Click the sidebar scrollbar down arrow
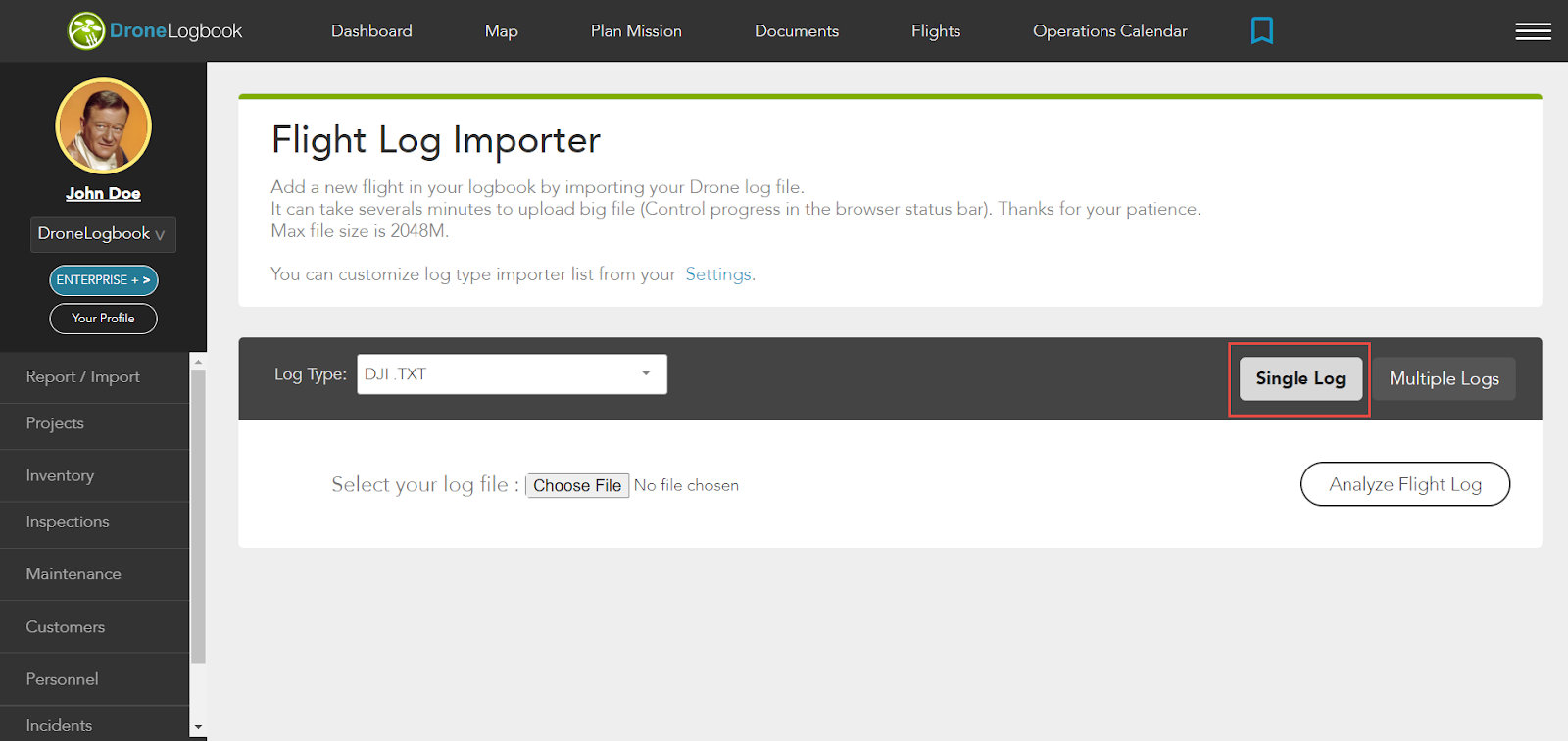The height and width of the screenshot is (741, 1568). 198,728
